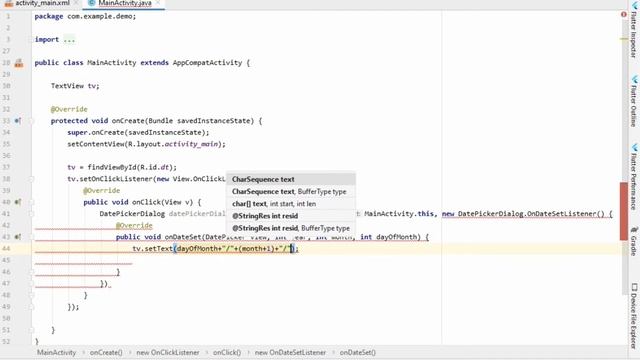Click the red error stripe on the scrollbar

[623, 211]
